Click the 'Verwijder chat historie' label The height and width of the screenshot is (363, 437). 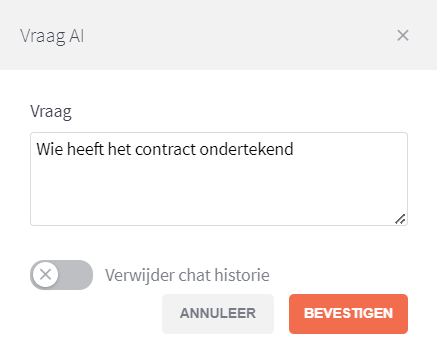(187, 275)
